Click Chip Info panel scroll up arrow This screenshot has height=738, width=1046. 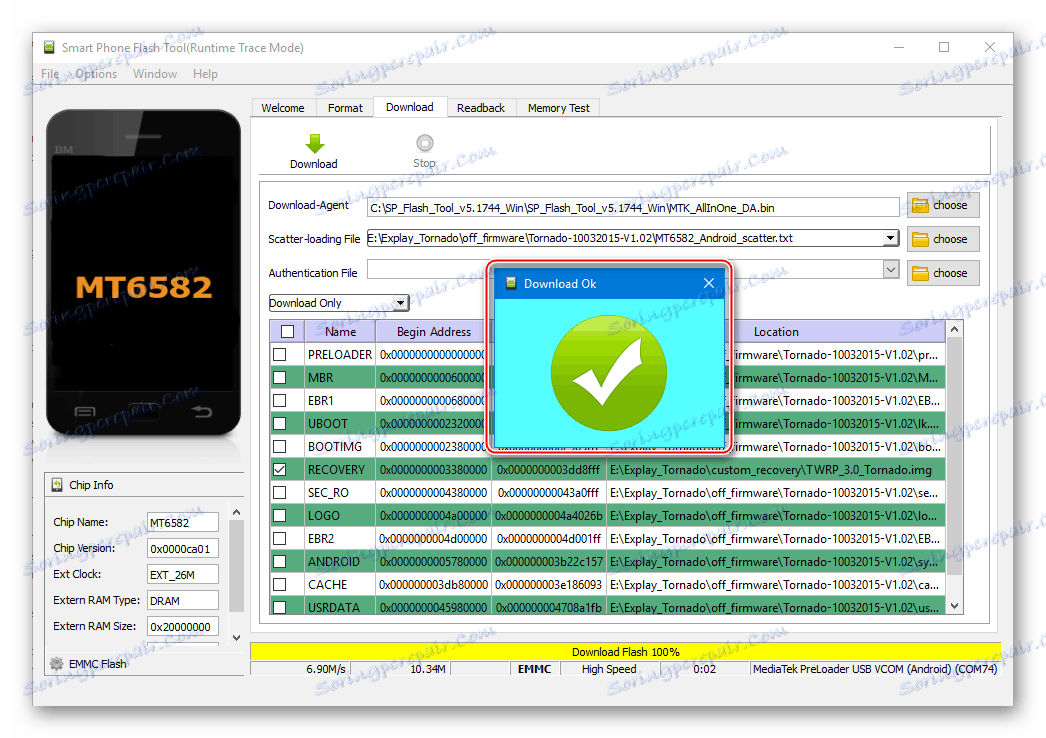236,512
